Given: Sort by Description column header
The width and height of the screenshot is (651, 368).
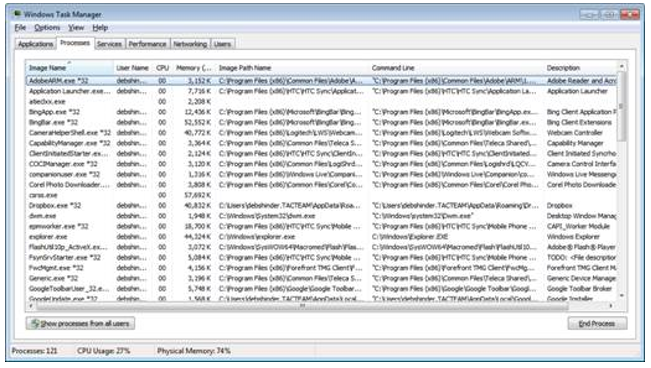Looking at the screenshot, I should [580, 68].
